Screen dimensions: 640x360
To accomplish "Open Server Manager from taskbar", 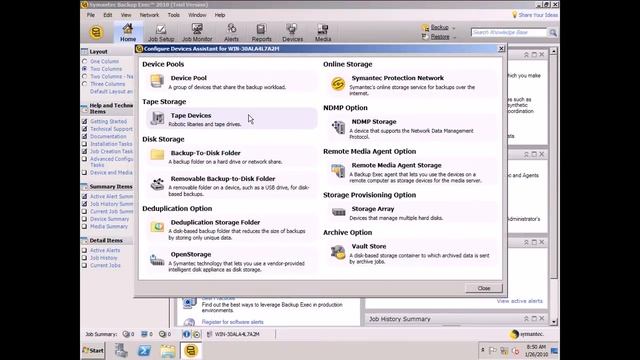I will [x=121, y=351].
